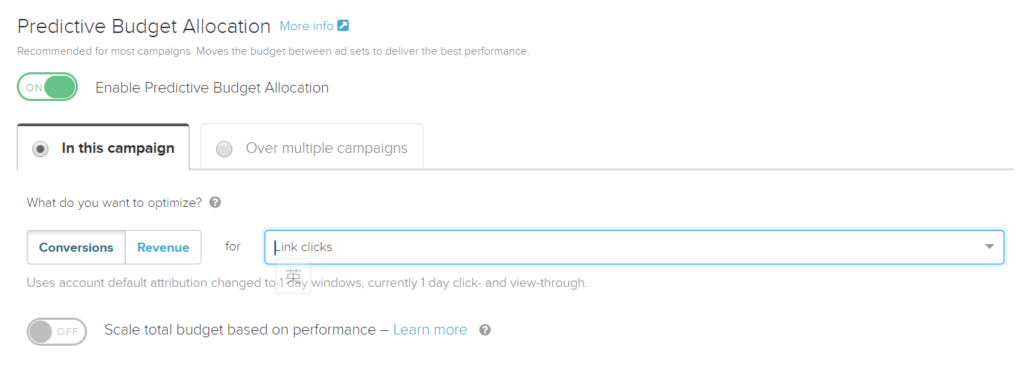Click the Predictive Budget Allocation heading

[x=144, y=26]
